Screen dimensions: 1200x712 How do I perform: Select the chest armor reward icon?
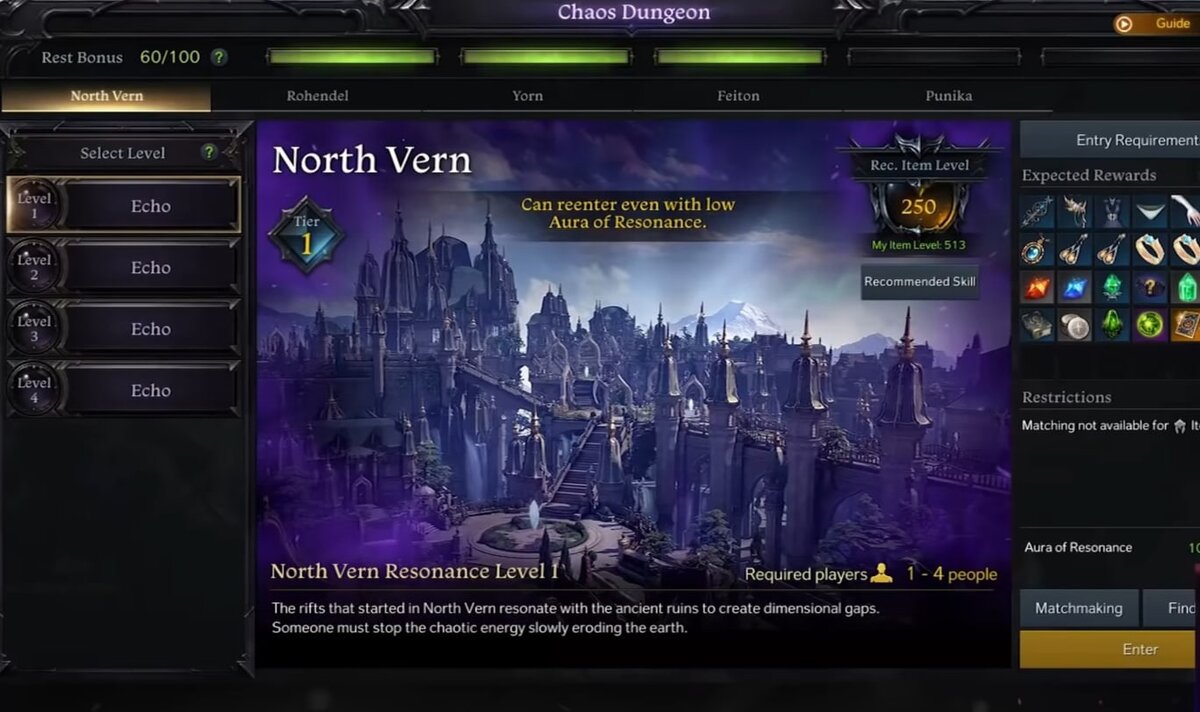click(1113, 211)
